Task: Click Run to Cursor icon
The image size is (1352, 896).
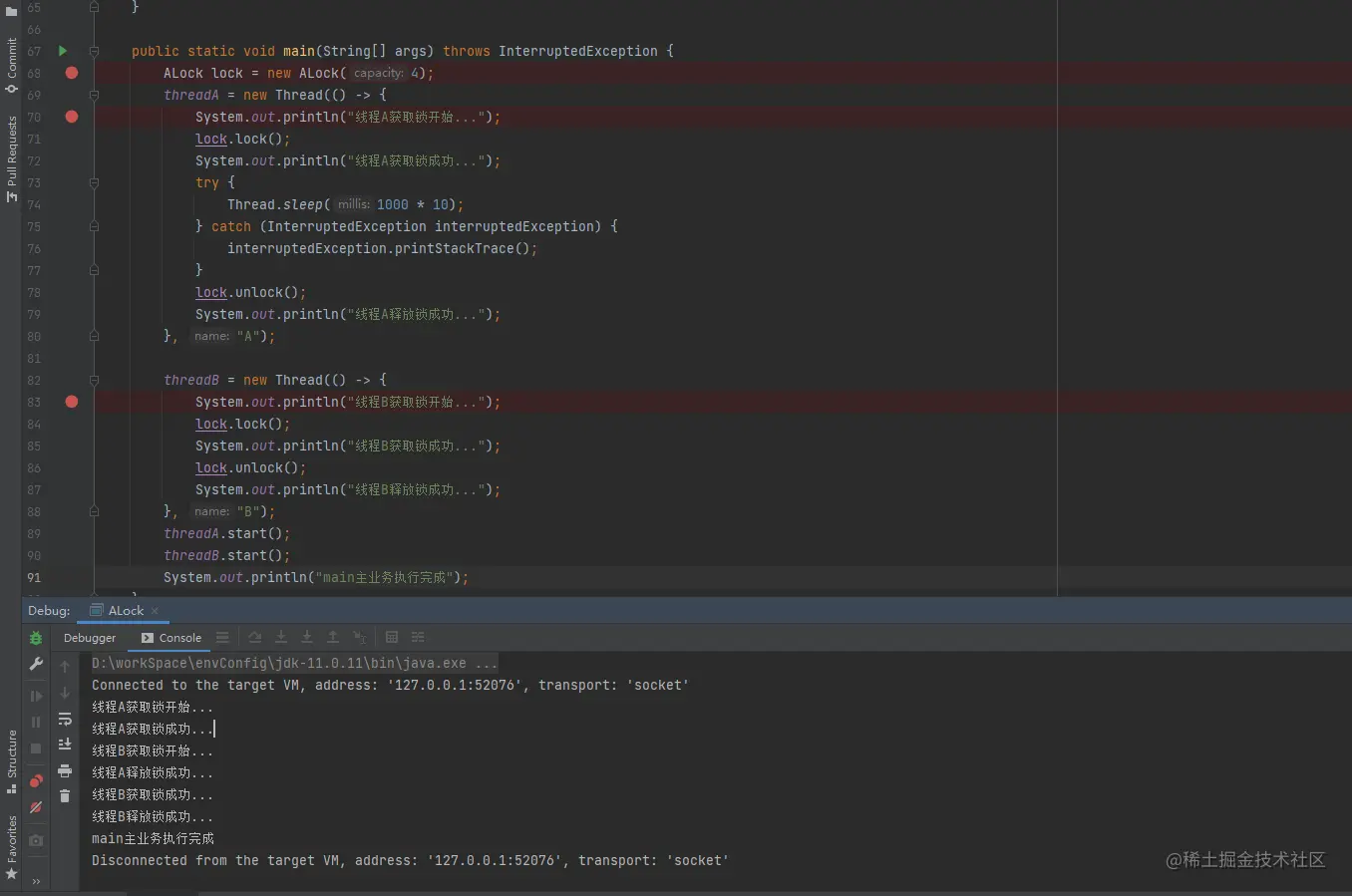Action: point(359,637)
